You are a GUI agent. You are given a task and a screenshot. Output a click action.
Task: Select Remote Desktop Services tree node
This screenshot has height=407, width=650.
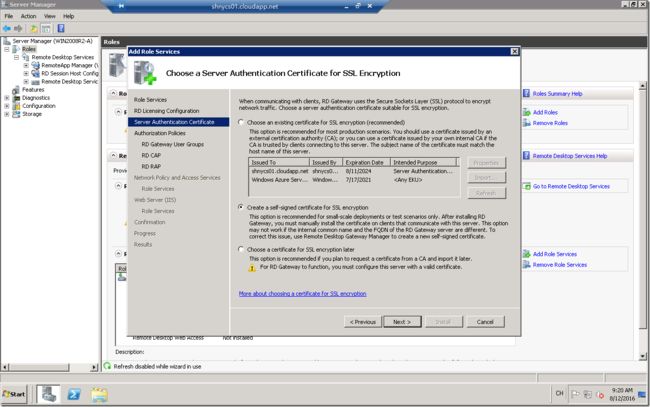pos(63,57)
